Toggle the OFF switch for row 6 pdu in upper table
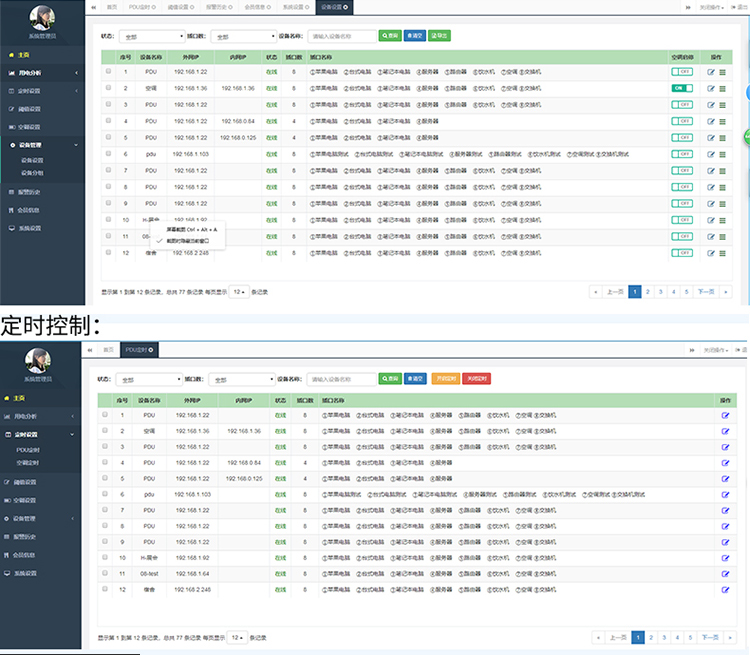Screen dimensions: 750x655 coord(682,154)
